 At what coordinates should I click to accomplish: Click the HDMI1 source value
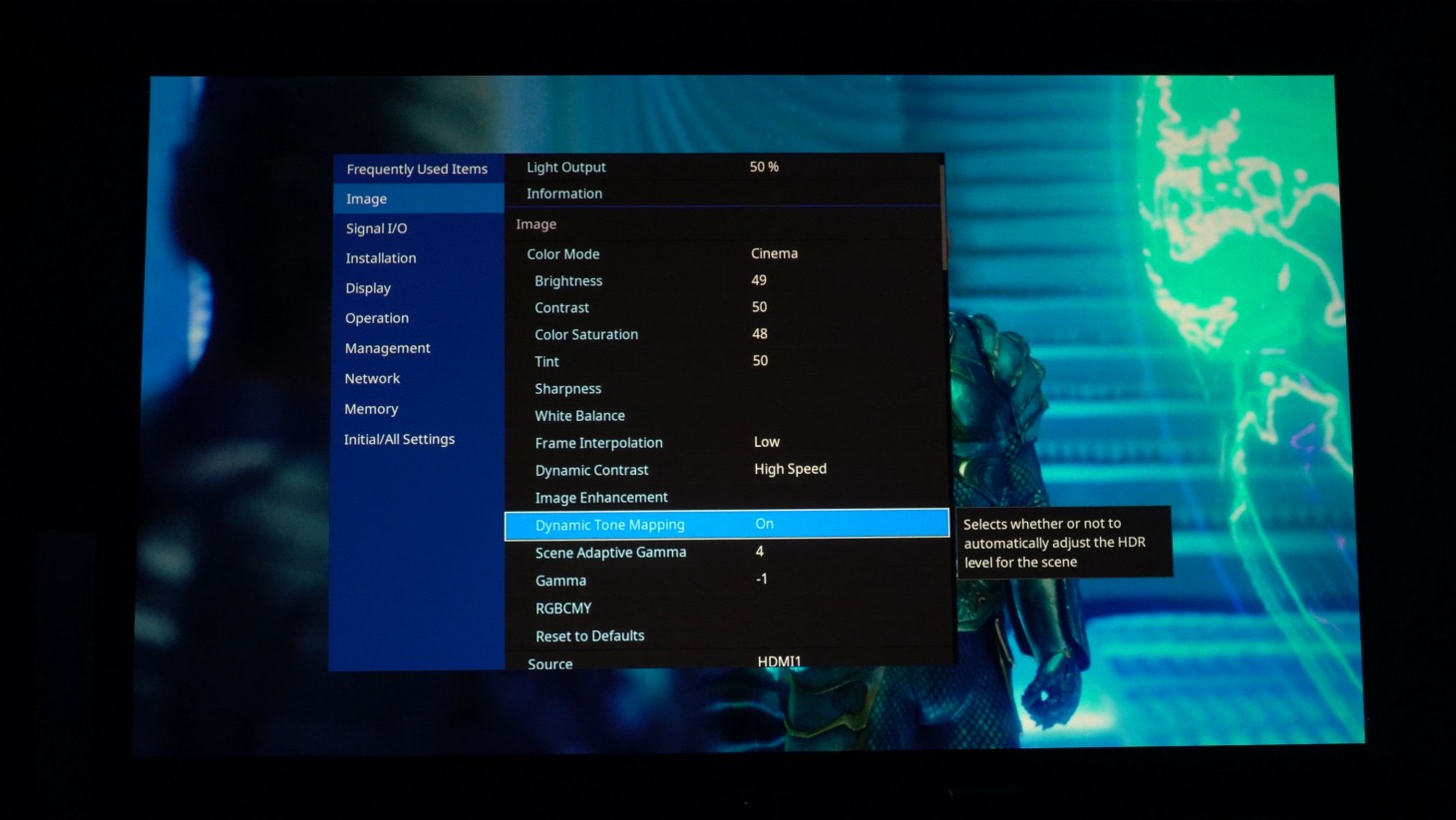779,661
